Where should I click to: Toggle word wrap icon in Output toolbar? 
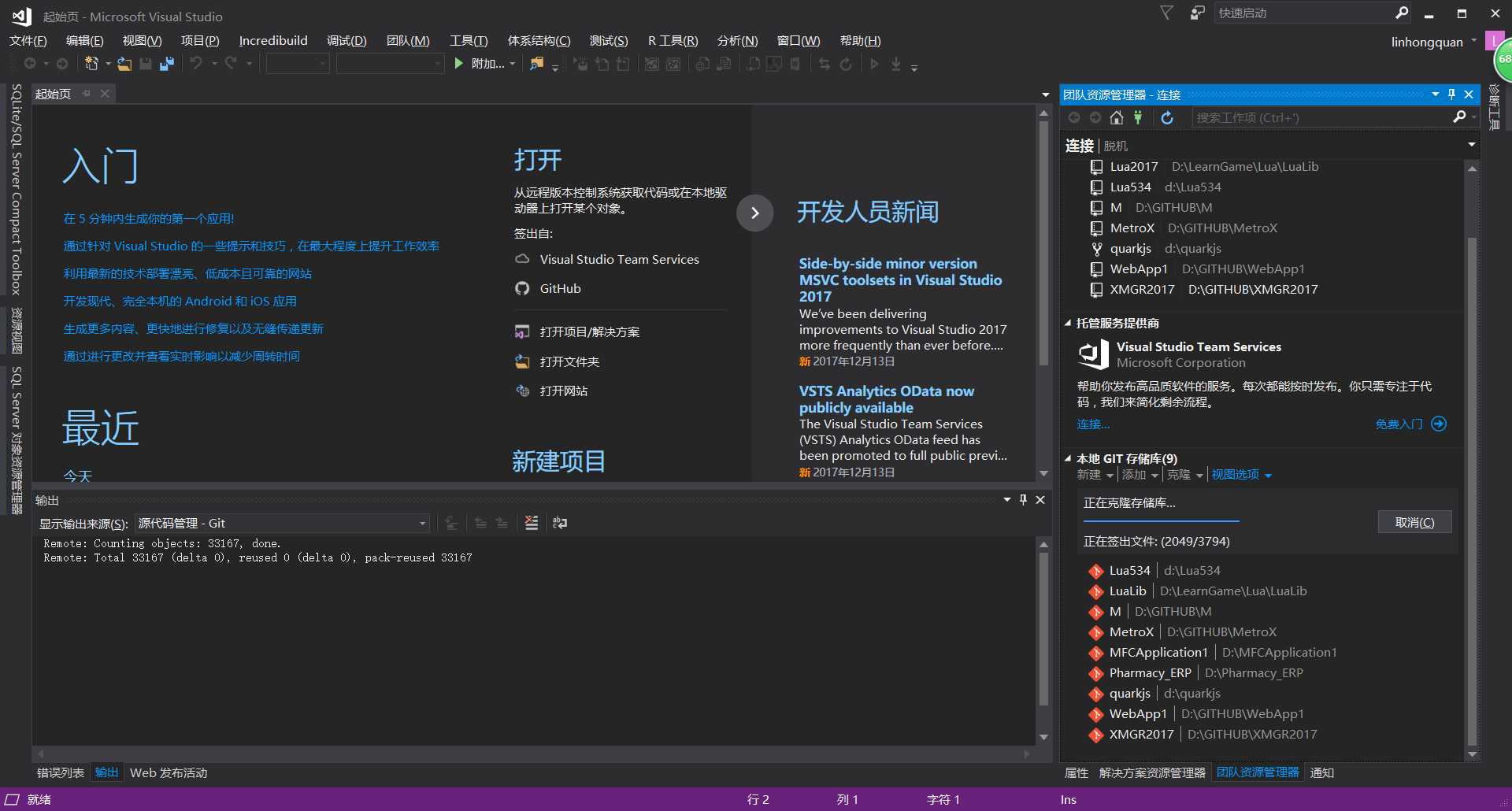(560, 523)
